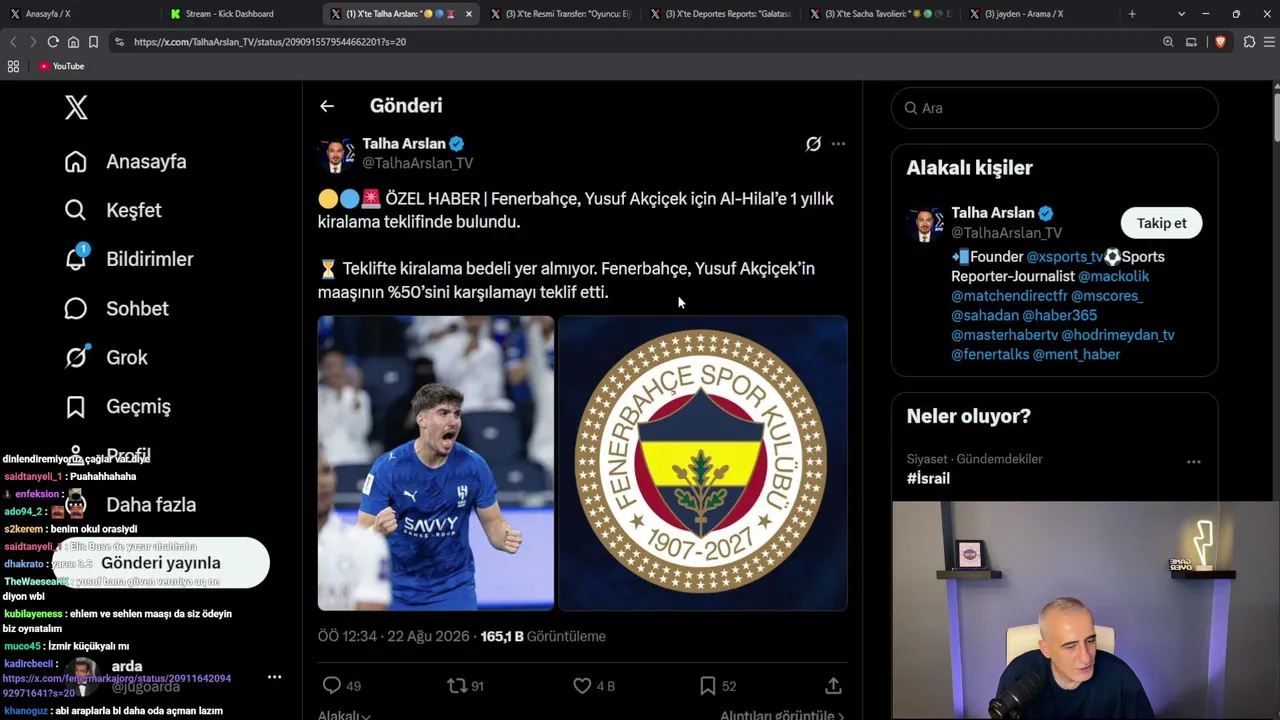Switch to X'te Sacha Tavolieri tab

pos(880,14)
